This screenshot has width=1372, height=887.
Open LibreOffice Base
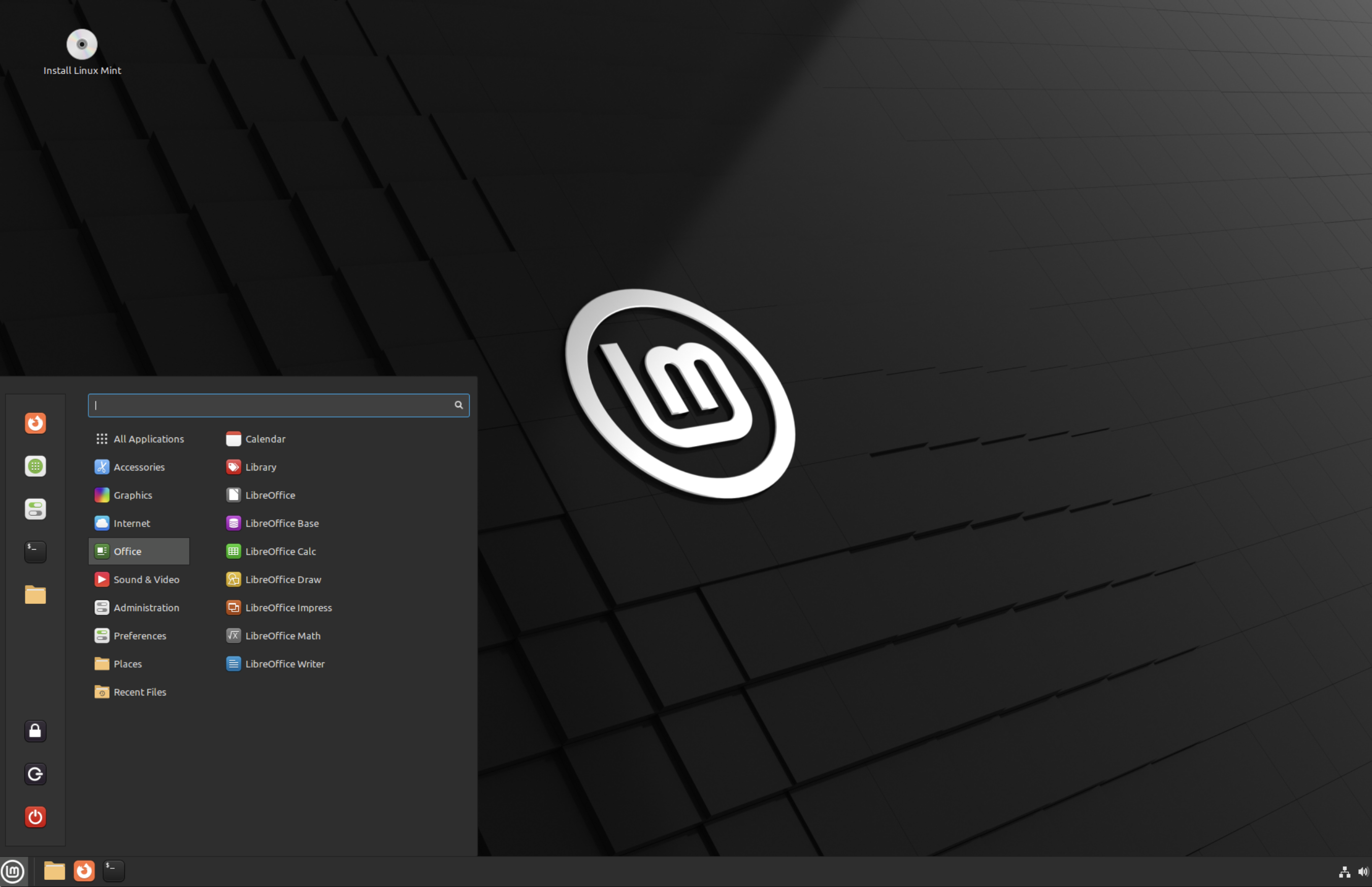(x=282, y=523)
